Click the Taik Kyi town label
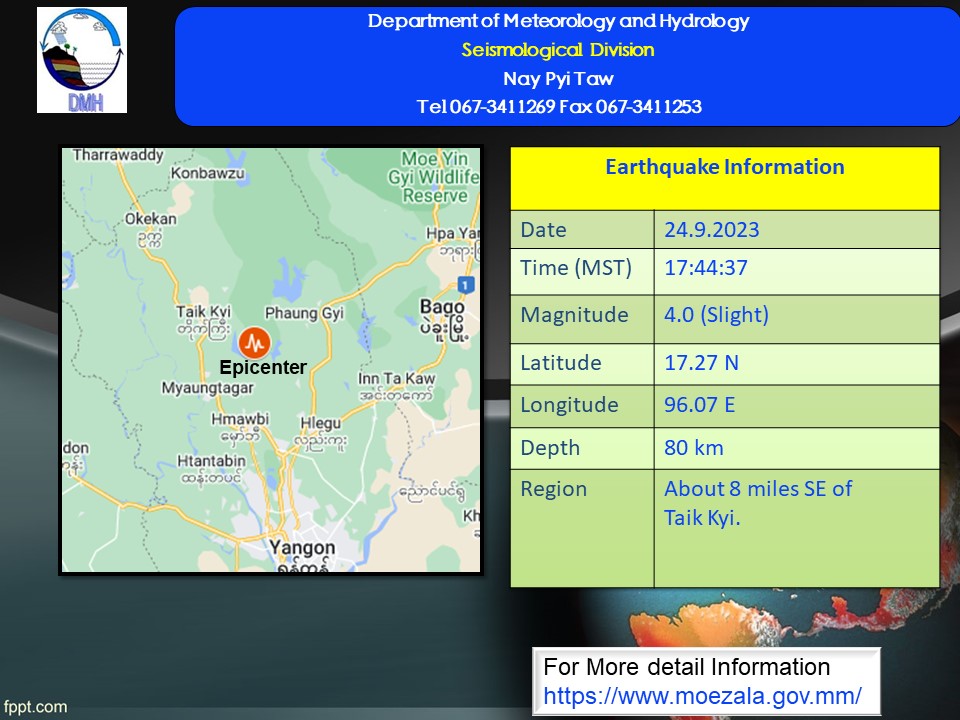This screenshot has height=720, width=960. pos(203,312)
